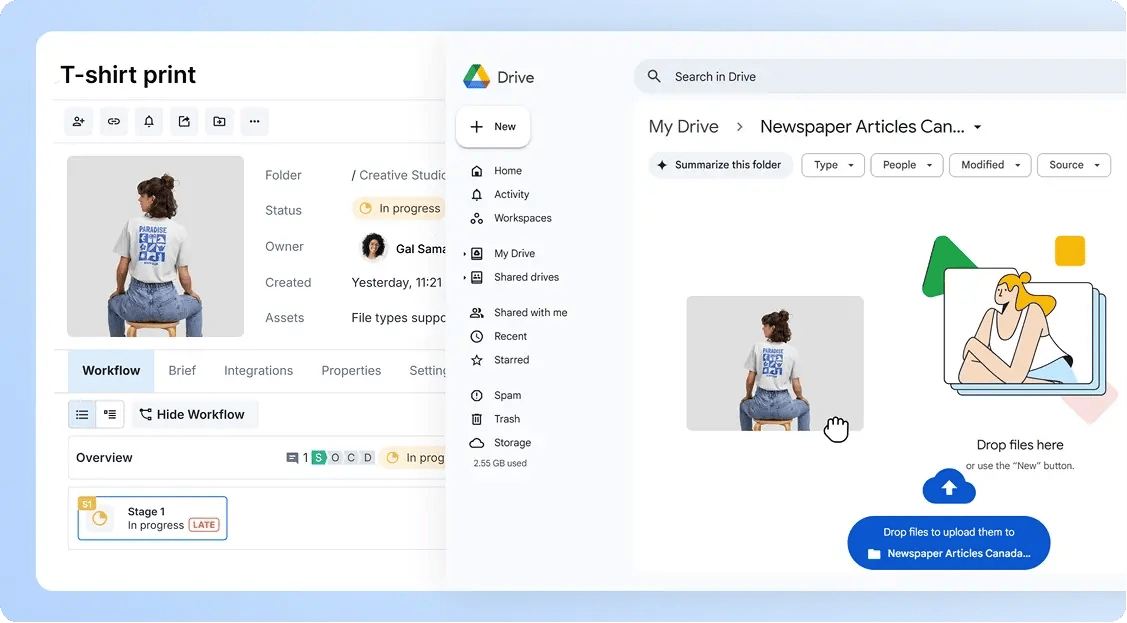Hide the workflow panel
The height and width of the screenshot is (623, 1127).
(x=194, y=413)
